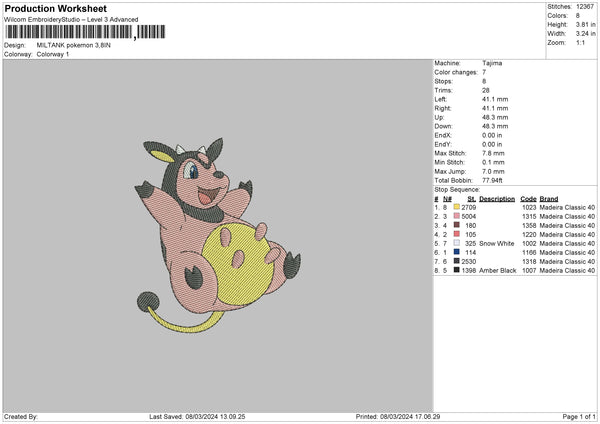600x424 pixels.
Task: Click the 'Stop Sequence:' heading
Action: (457, 189)
